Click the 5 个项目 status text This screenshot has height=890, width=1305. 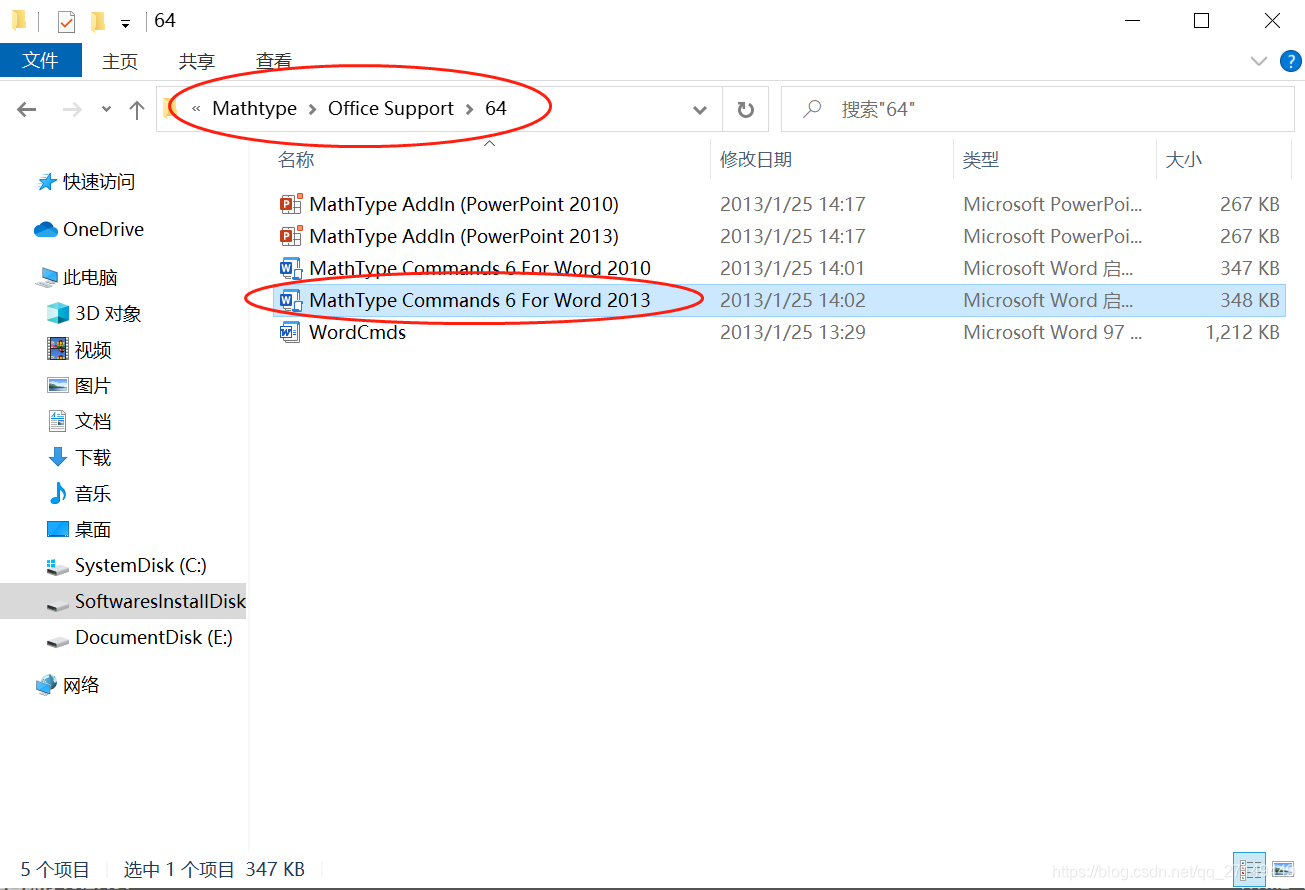55,870
